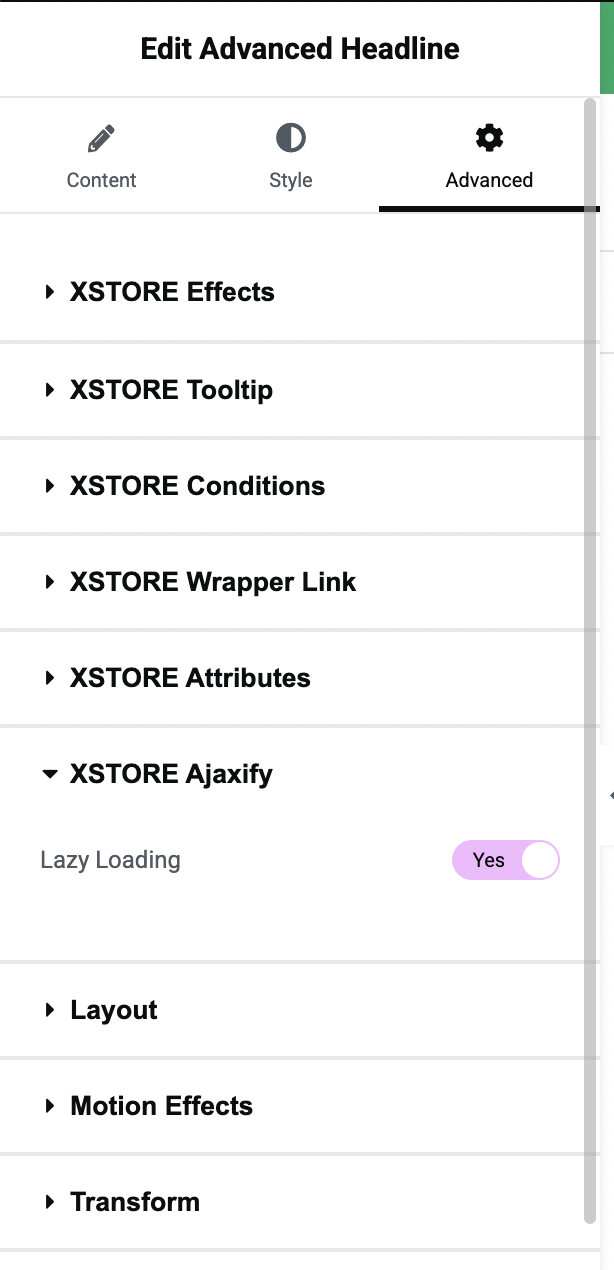Click the small panel collapse arrow at right edge

[610, 795]
